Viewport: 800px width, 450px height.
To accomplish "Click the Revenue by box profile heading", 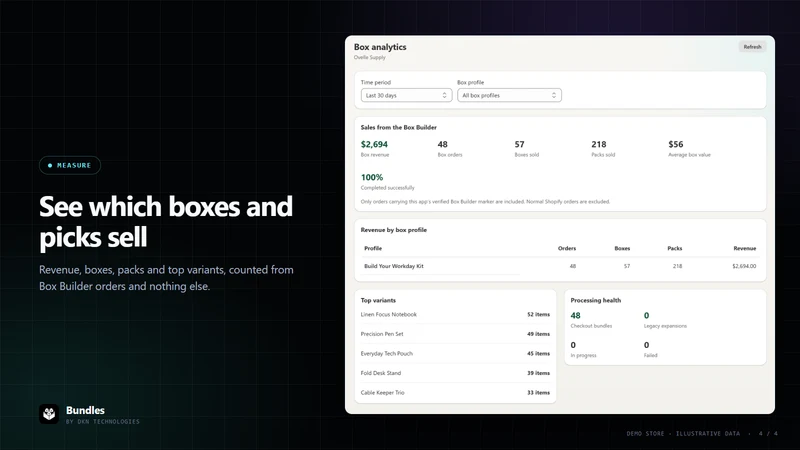I will (x=393, y=230).
